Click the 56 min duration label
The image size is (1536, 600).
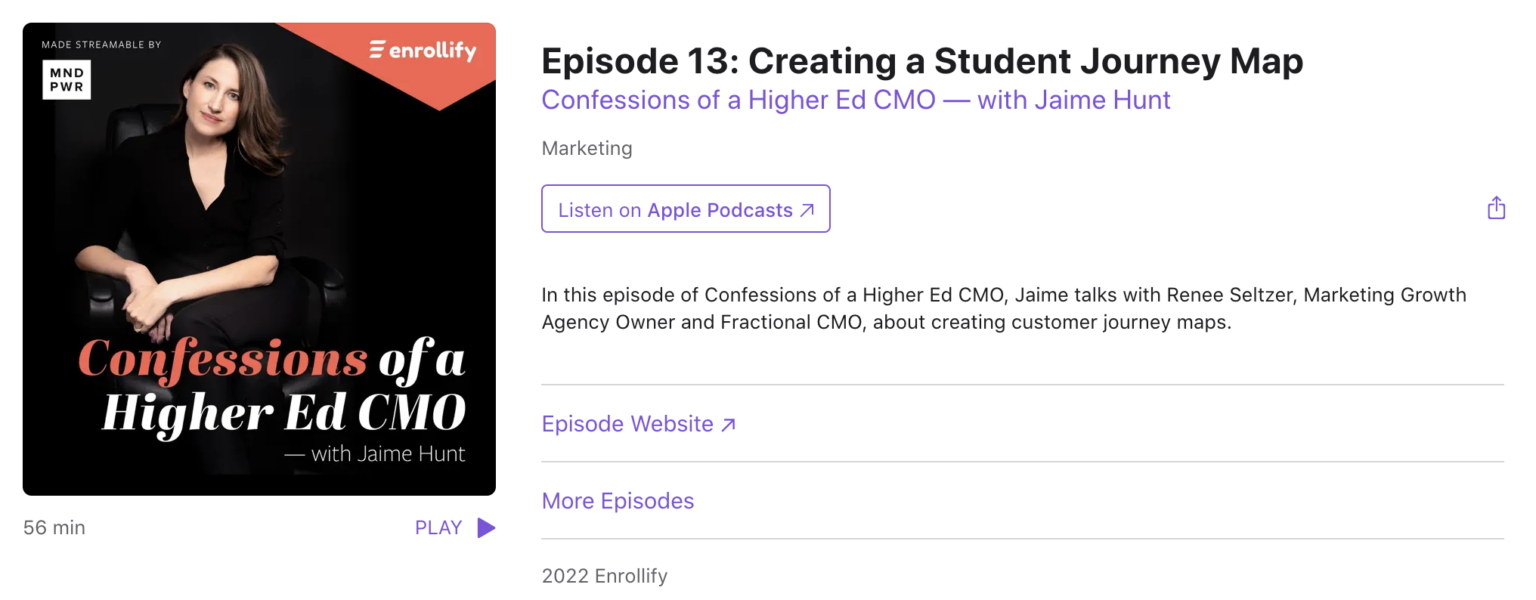pos(53,527)
